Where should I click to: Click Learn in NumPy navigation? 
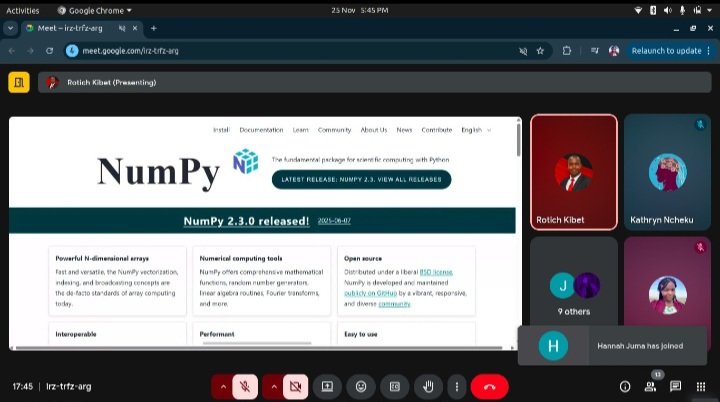(x=301, y=130)
